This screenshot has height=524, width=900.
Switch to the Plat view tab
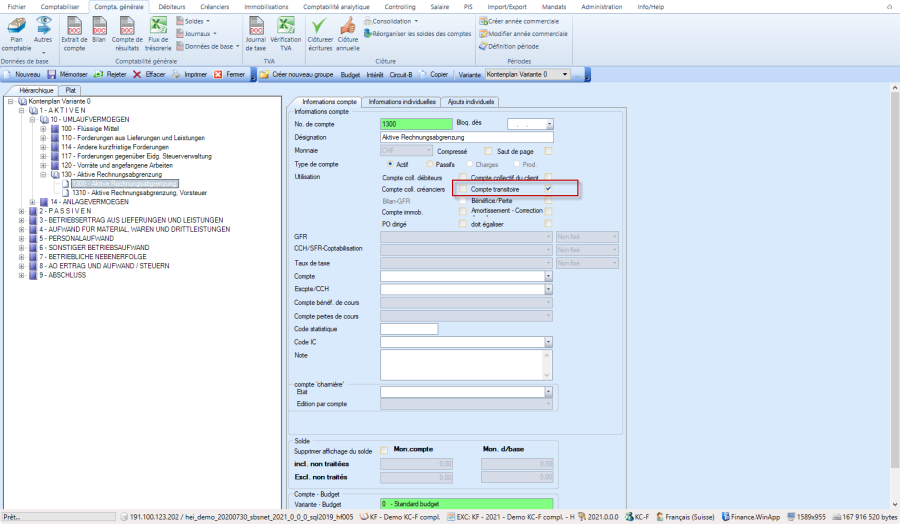71,90
